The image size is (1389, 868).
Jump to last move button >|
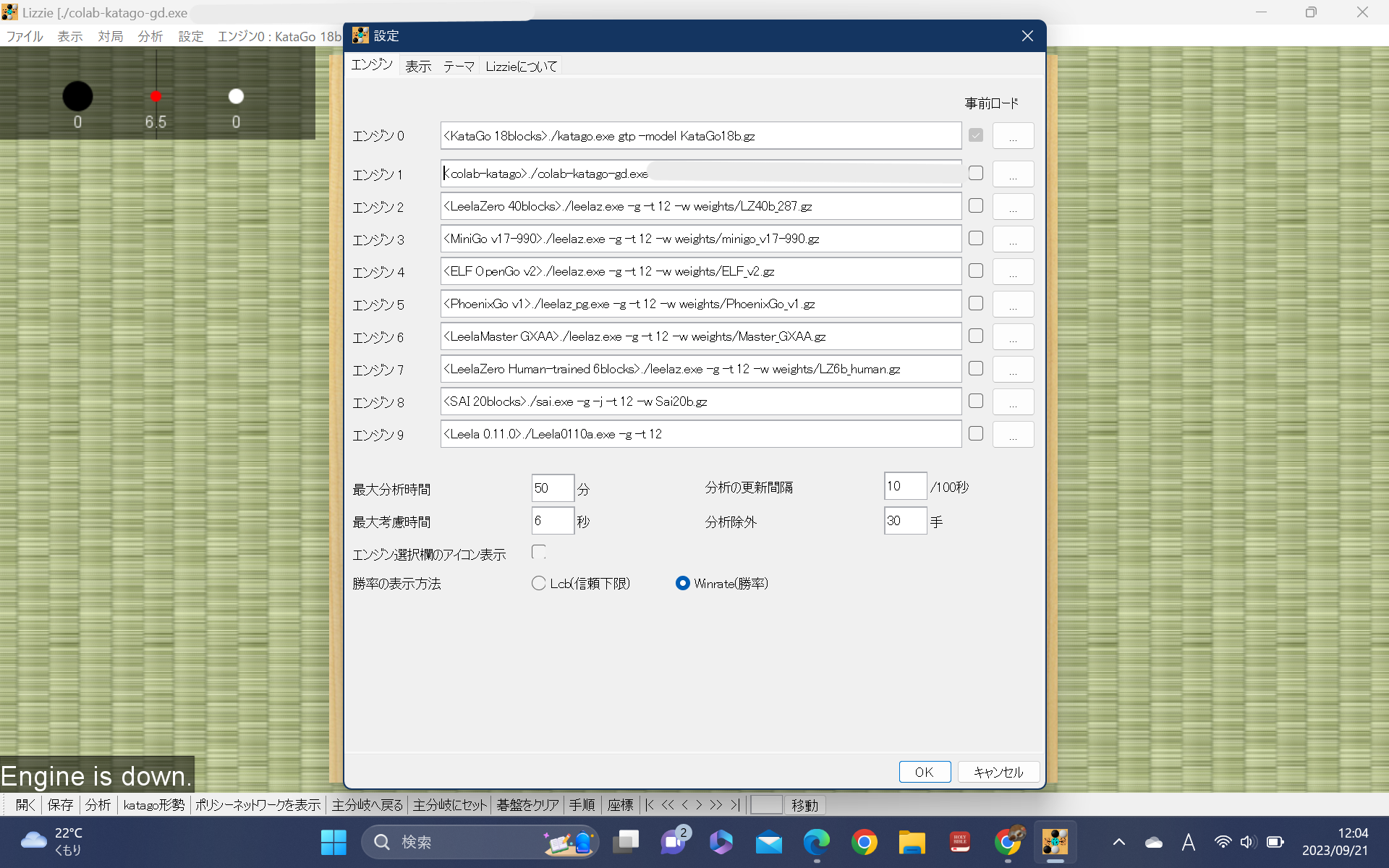735,804
